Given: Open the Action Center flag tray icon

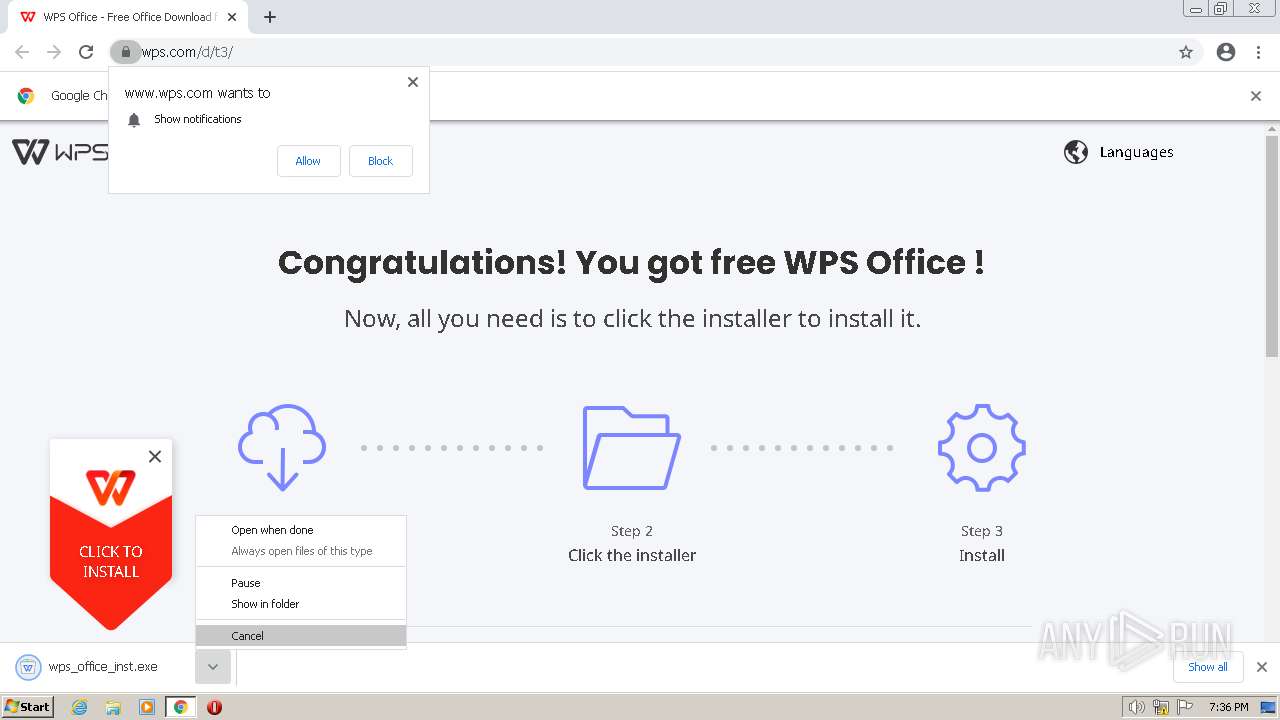Looking at the screenshot, I should click(x=1185, y=707).
